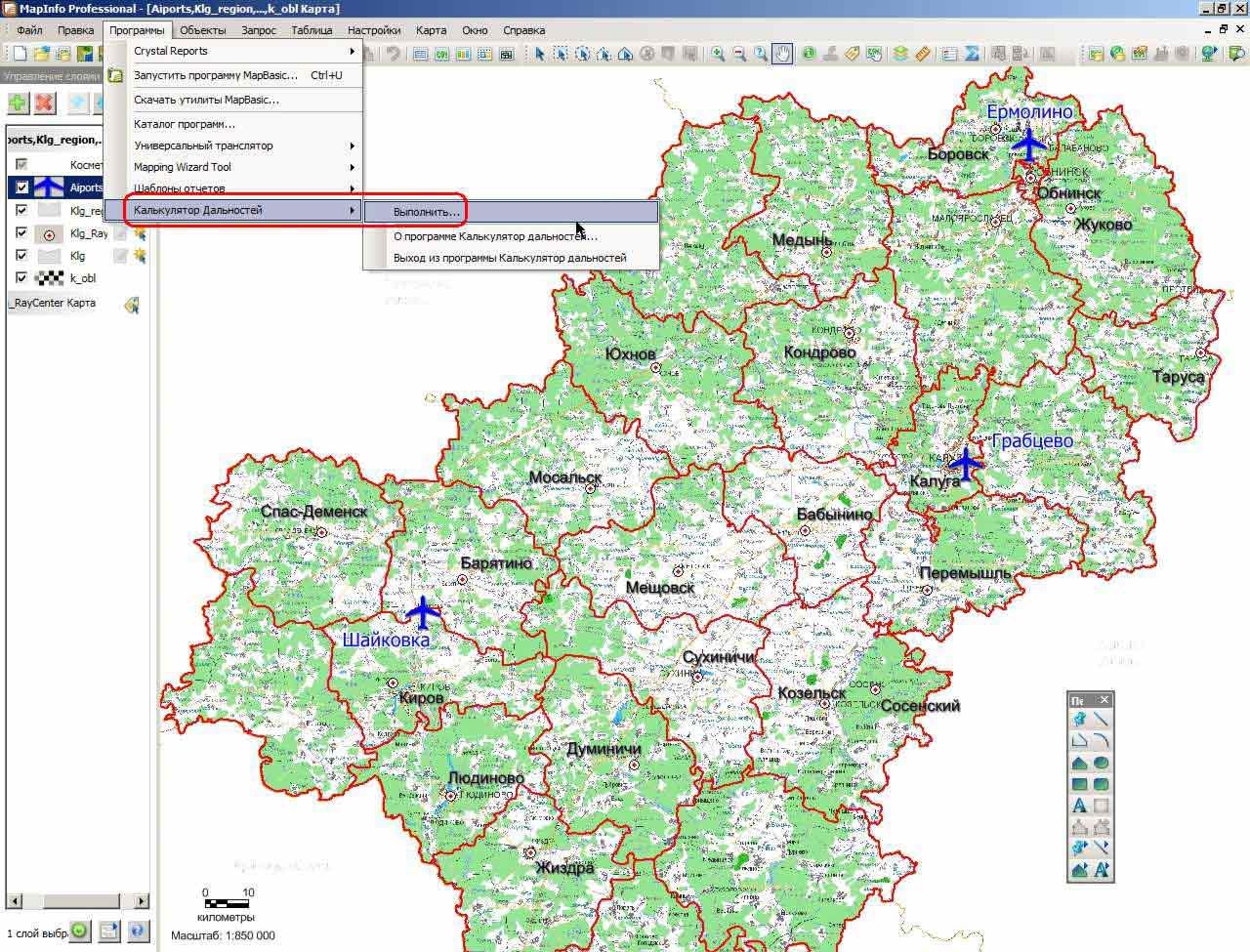The width and height of the screenshot is (1250, 952).
Task: Click Выполнить... in the submenu
Action: click(x=512, y=212)
